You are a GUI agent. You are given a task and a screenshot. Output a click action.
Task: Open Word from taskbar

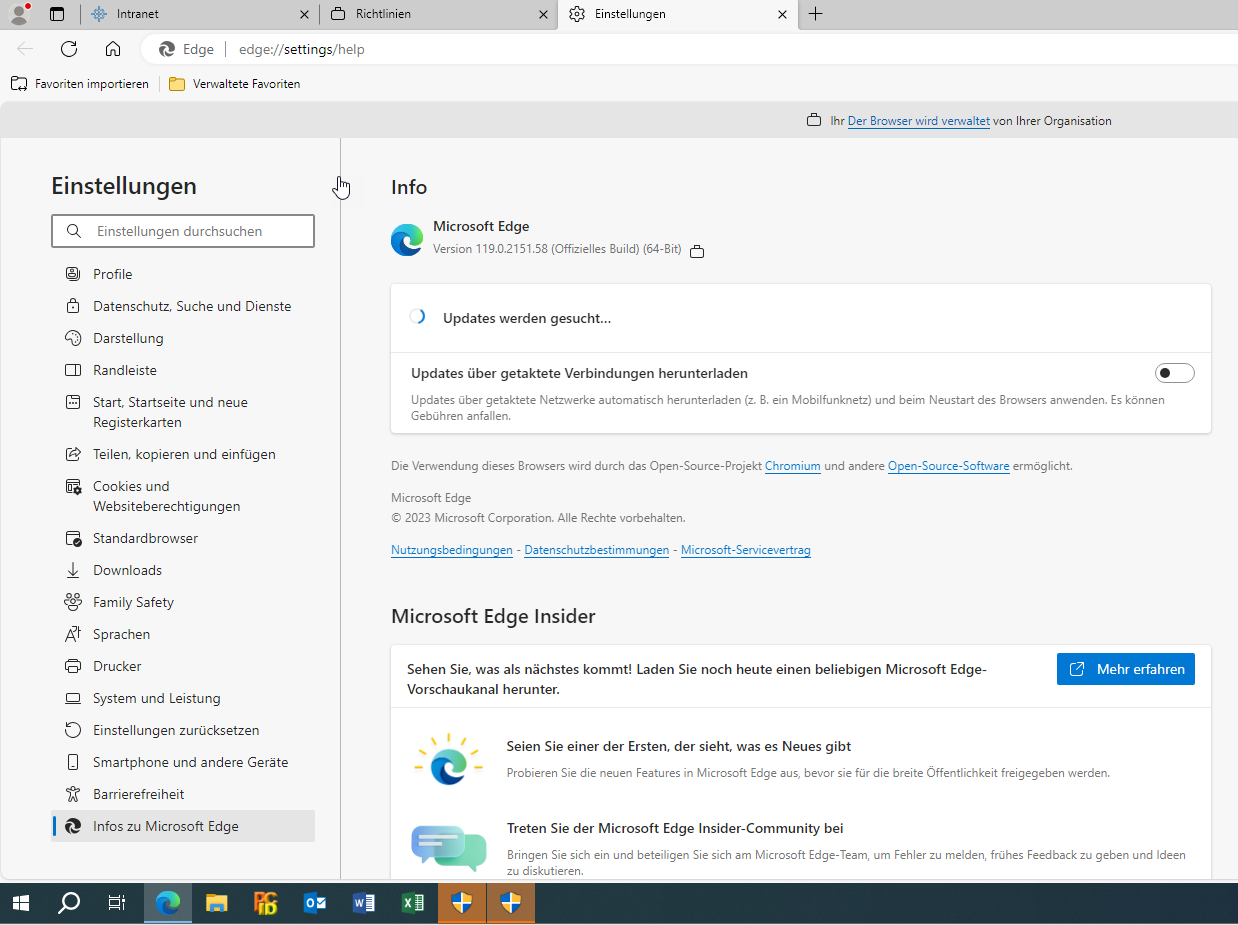(x=364, y=903)
